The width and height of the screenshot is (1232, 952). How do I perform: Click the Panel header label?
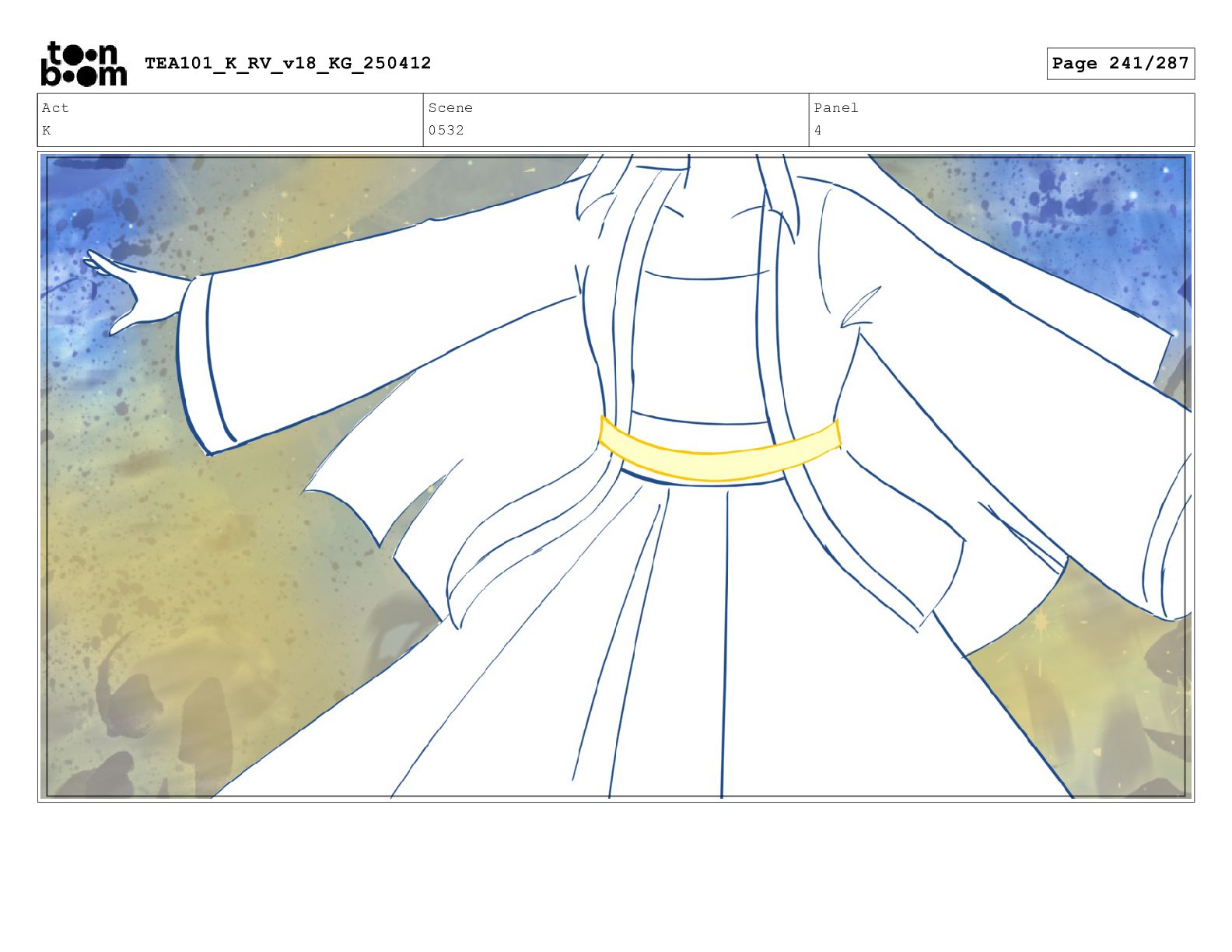[836, 108]
